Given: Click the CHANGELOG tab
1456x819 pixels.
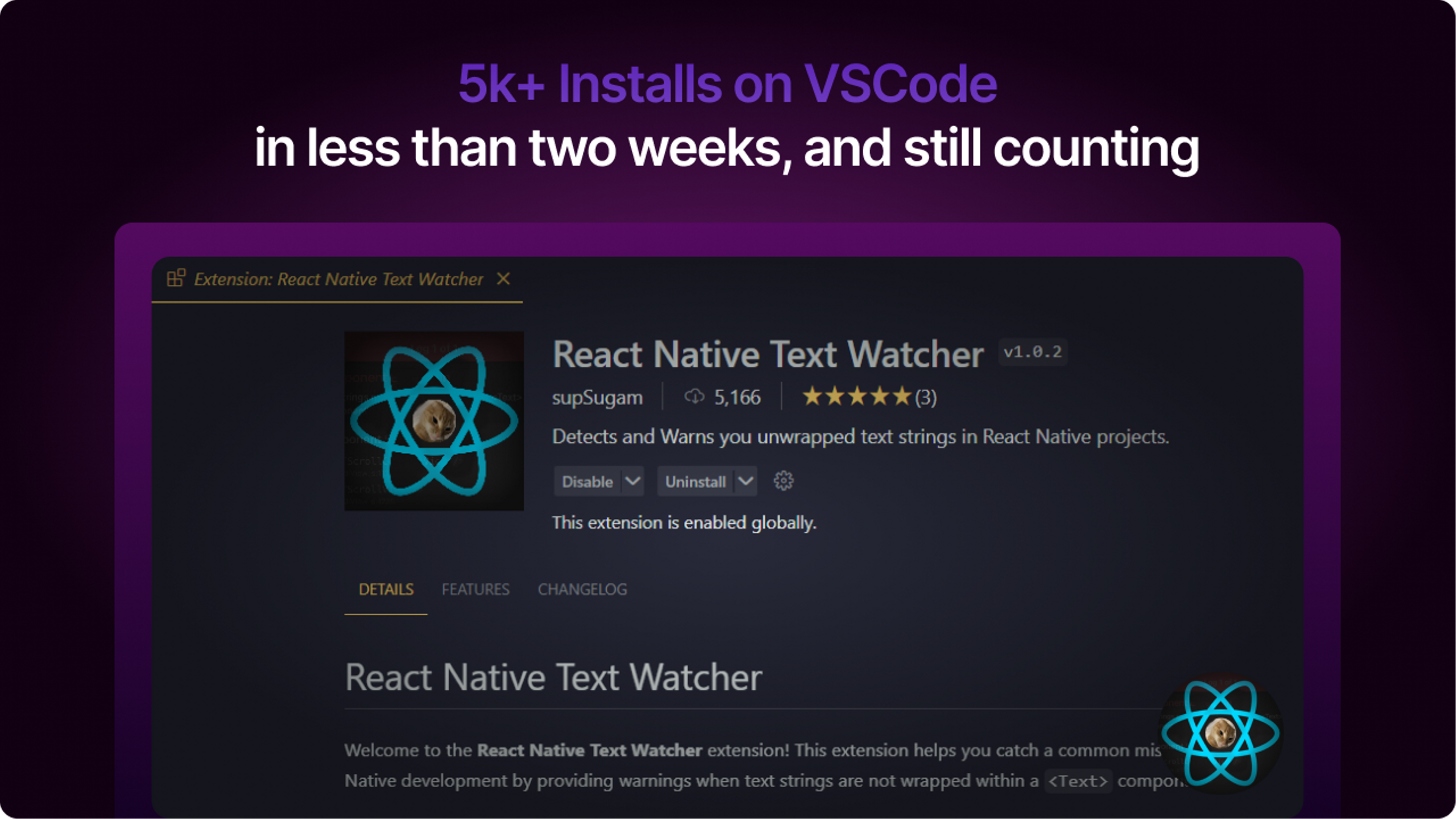Looking at the screenshot, I should point(580,589).
